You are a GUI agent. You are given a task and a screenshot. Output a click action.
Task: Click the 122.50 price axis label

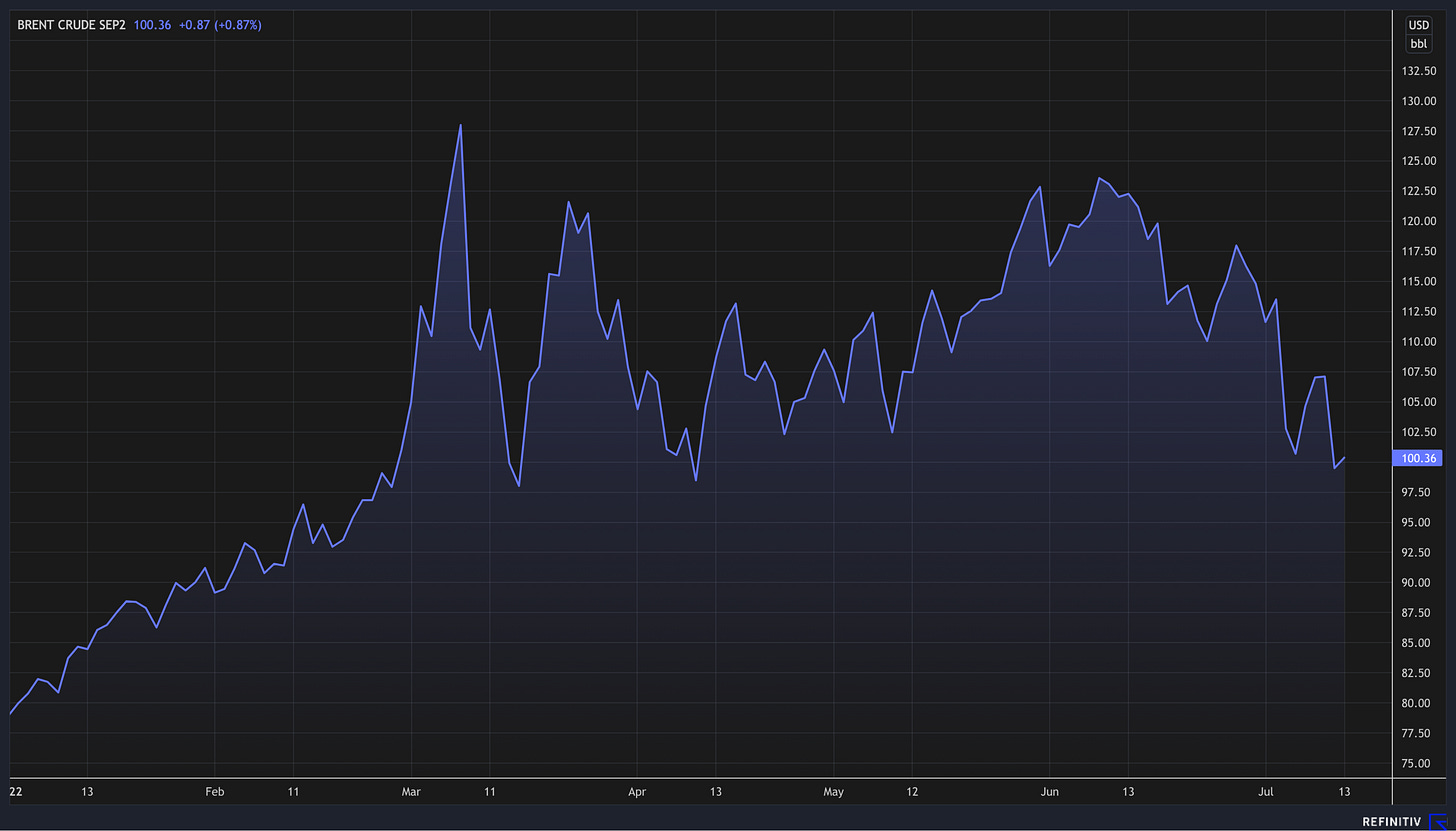(x=1420, y=191)
